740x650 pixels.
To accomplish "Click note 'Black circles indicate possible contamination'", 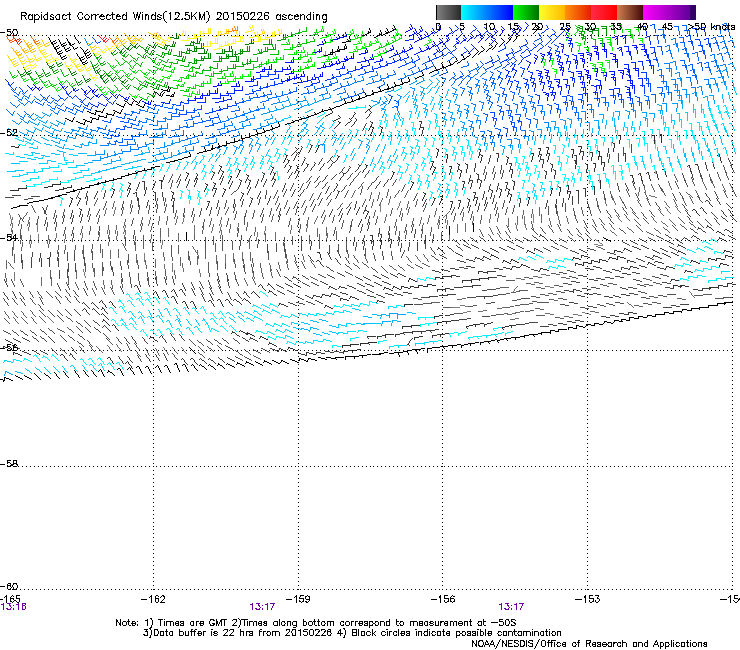I will (456, 633).
